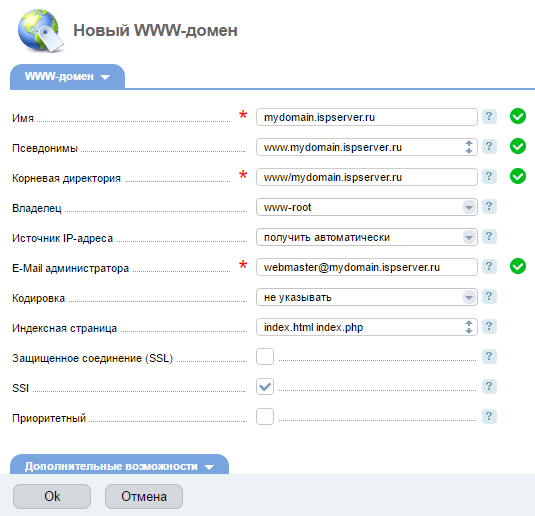Enable Защищенное соединение (SSL) checkbox
Viewport: 535px width, 516px height.
click(x=265, y=357)
